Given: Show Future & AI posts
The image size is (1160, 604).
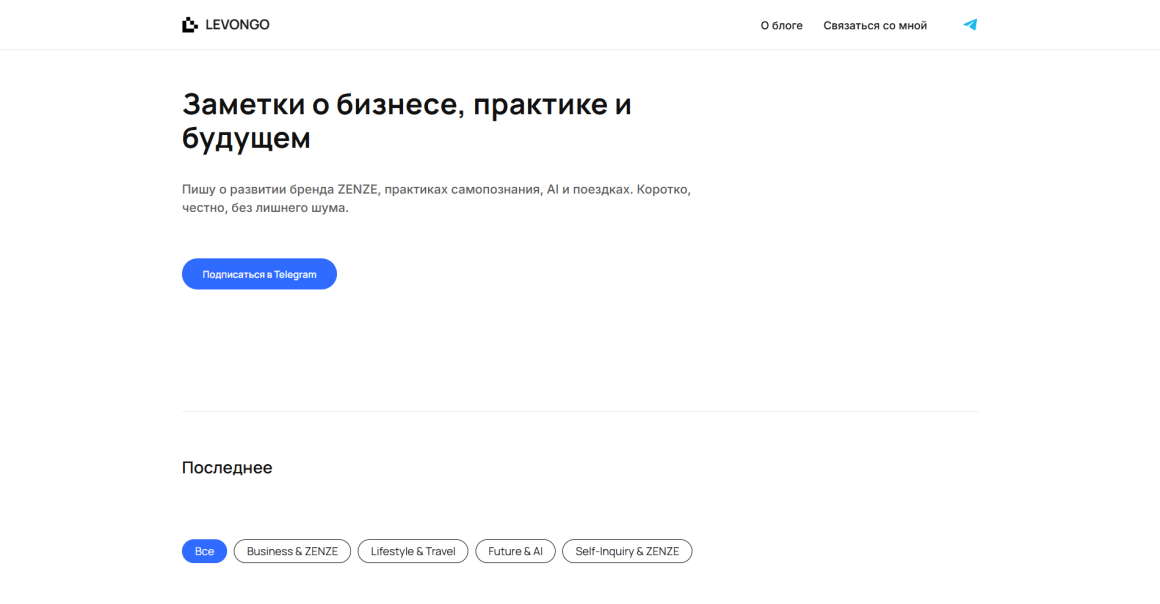Looking at the screenshot, I should coord(515,551).
